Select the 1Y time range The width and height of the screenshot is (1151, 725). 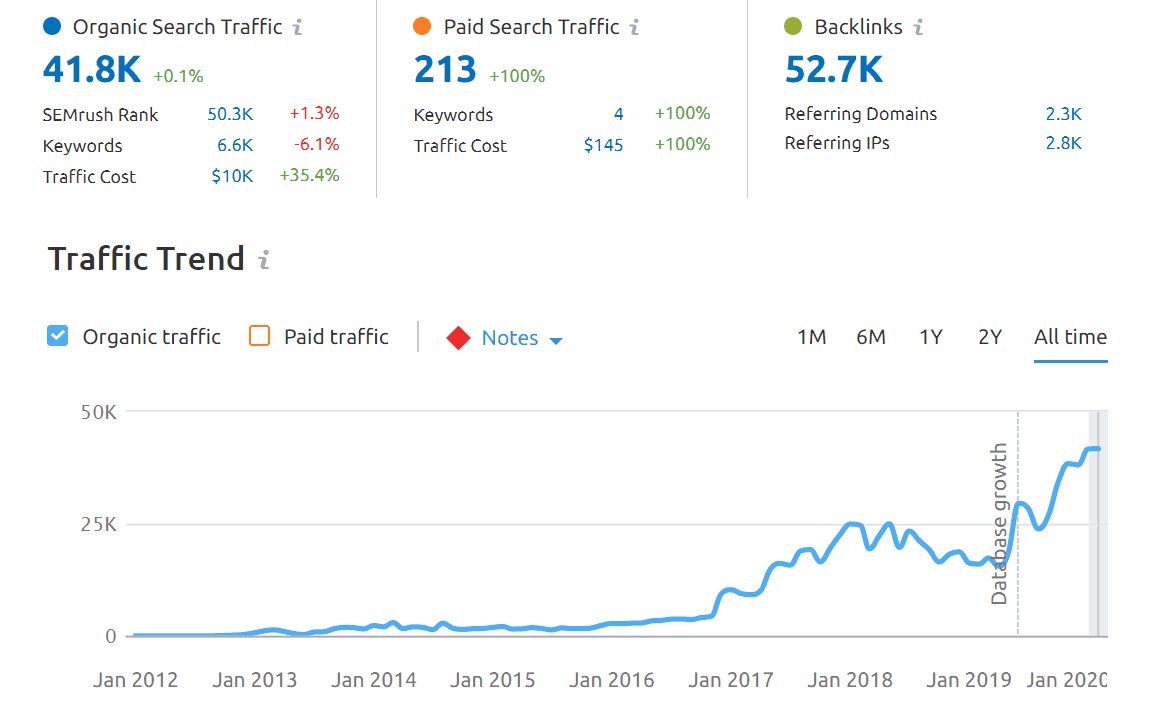tap(930, 337)
